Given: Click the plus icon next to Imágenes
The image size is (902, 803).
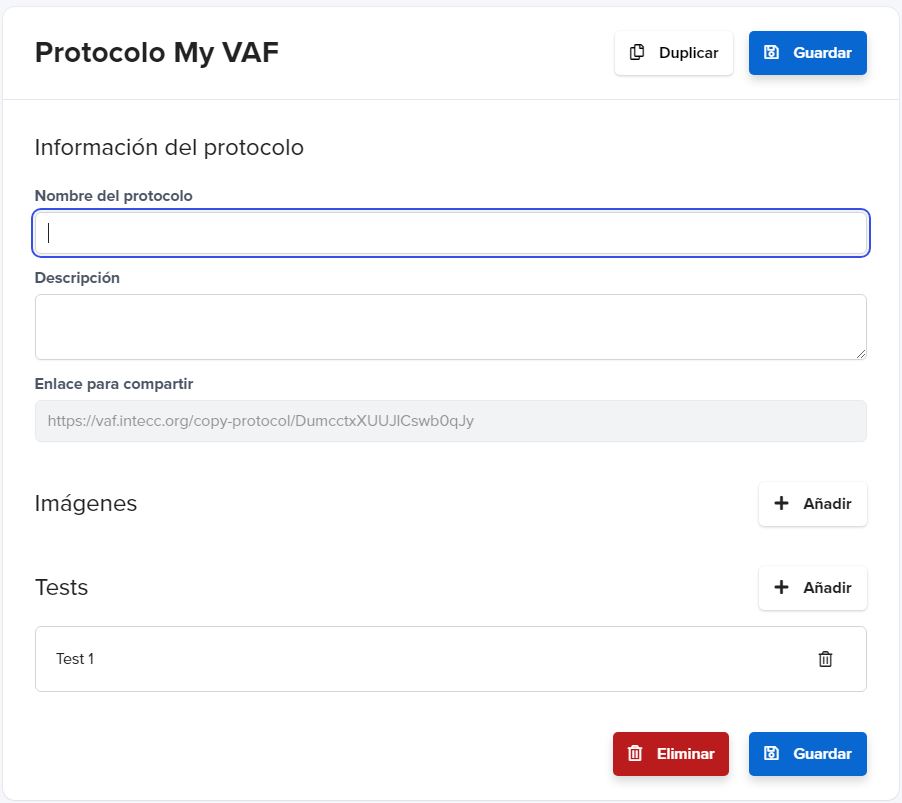Looking at the screenshot, I should coord(781,503).
